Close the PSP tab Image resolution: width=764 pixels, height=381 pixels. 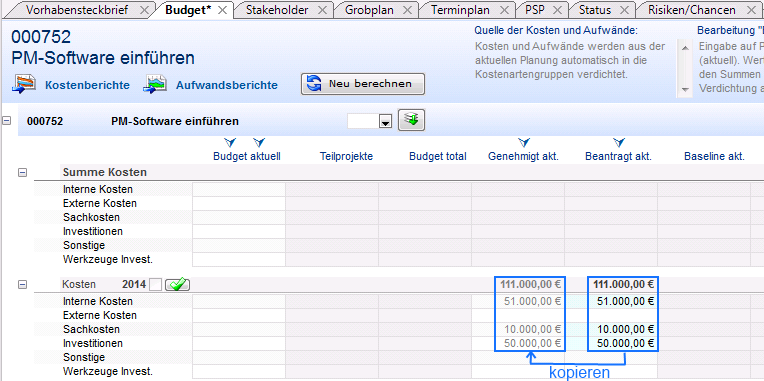pos(558,10)
